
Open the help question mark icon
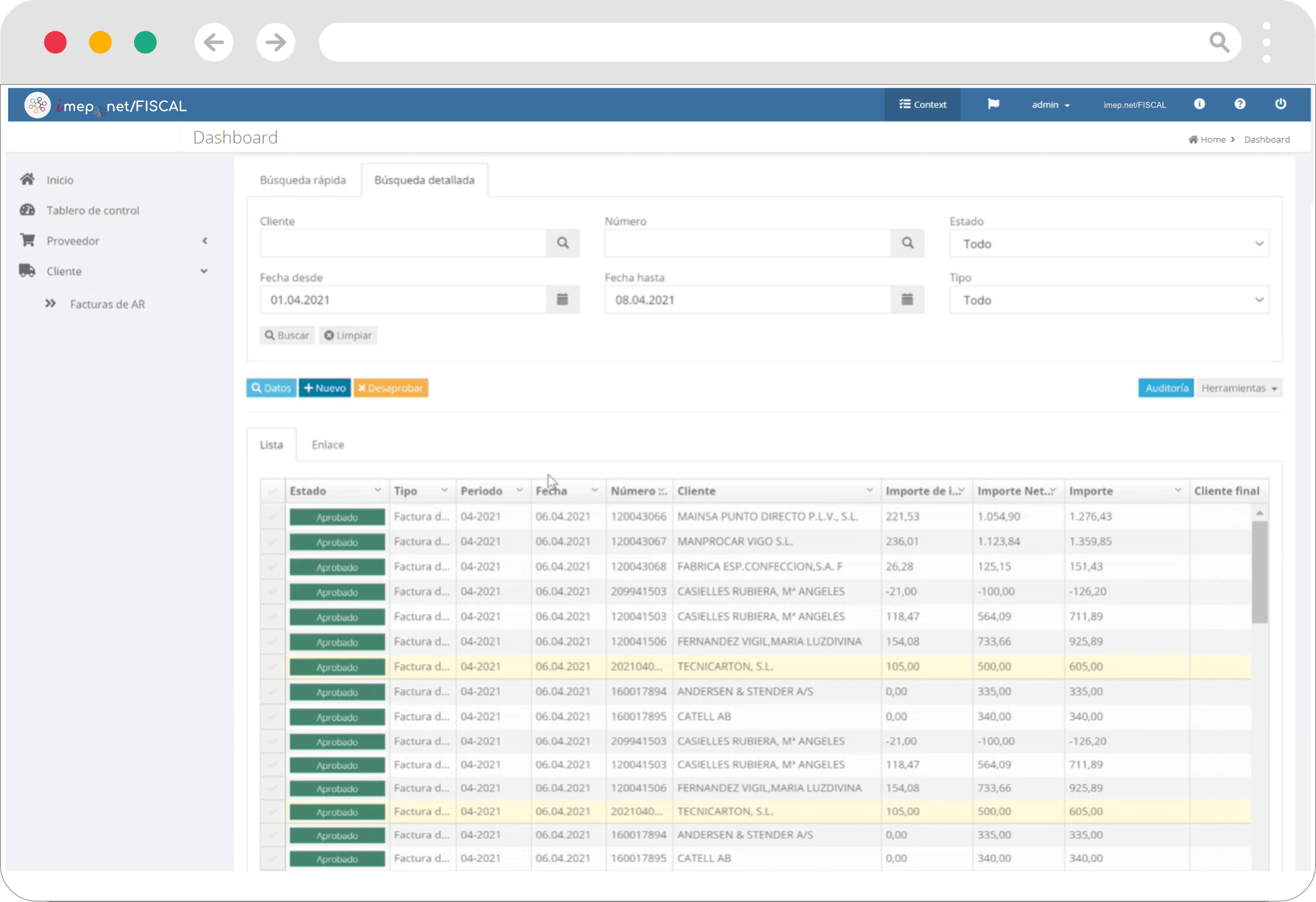point(1240,104)
